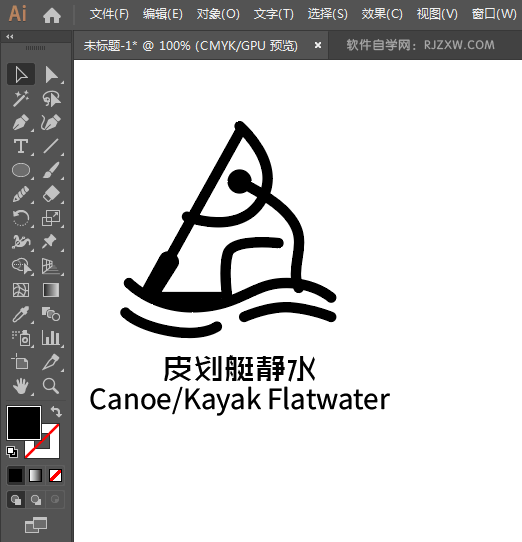This screenshot has width=522, height=542.
Task: Switch to the 未标题-1* document tab
Action: pos(190,45)
